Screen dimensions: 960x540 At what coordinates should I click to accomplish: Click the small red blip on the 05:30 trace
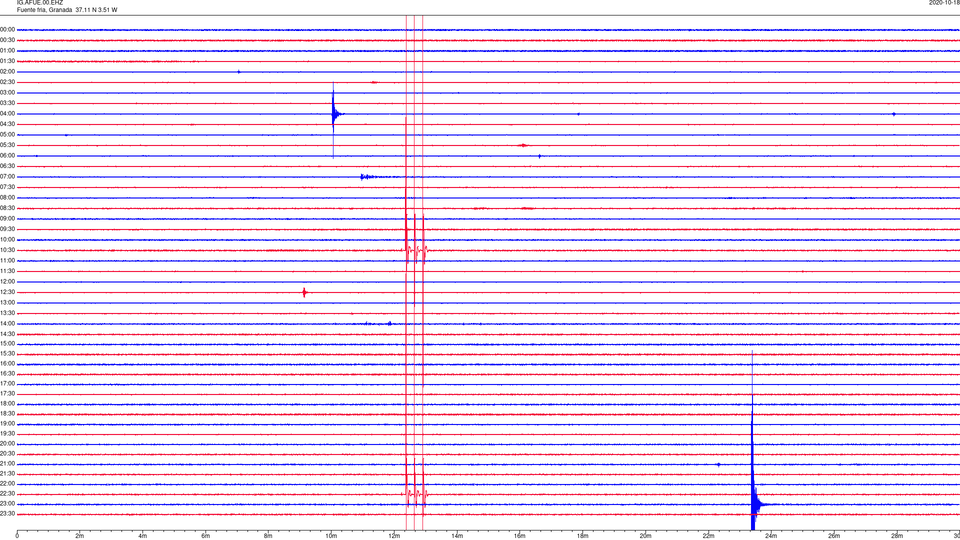(x=523, y=145)
